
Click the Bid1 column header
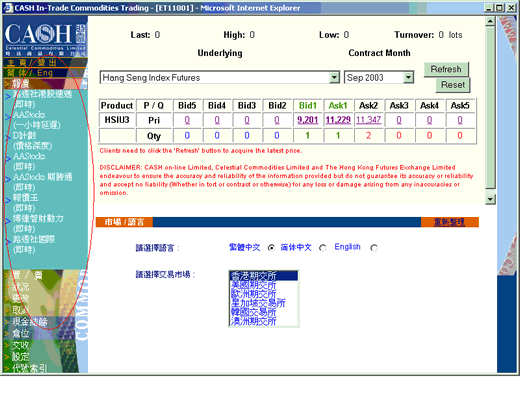pyautogui.click(x=308, y=105)
